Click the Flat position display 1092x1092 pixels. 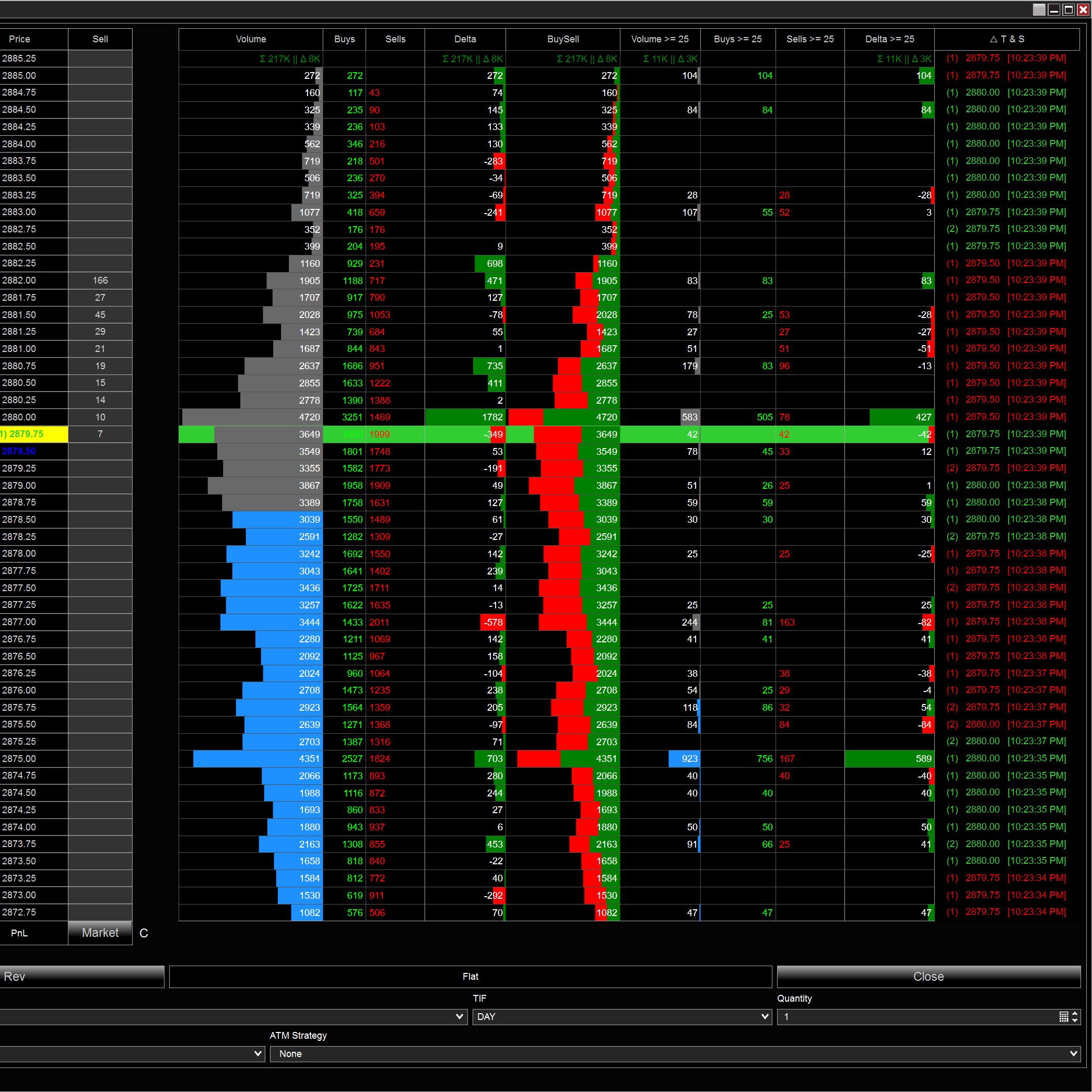(470, 977)
